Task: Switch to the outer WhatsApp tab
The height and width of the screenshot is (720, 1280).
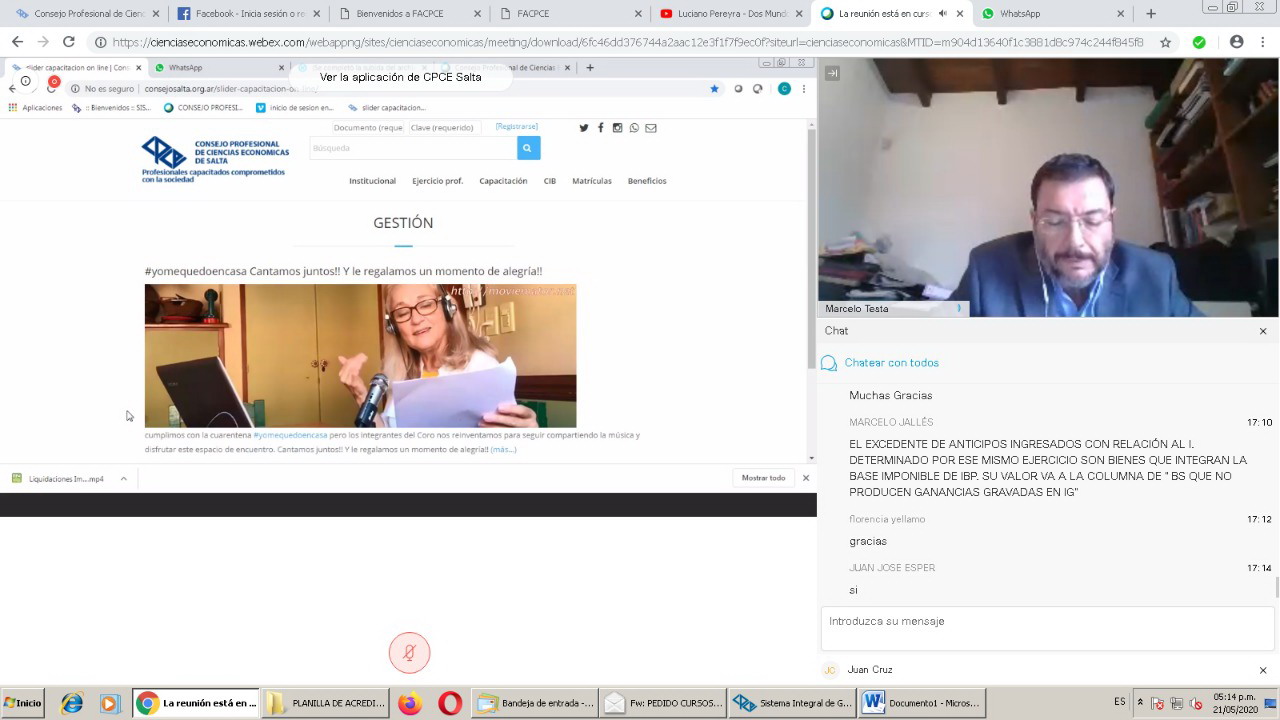Action: (1051, 14)
